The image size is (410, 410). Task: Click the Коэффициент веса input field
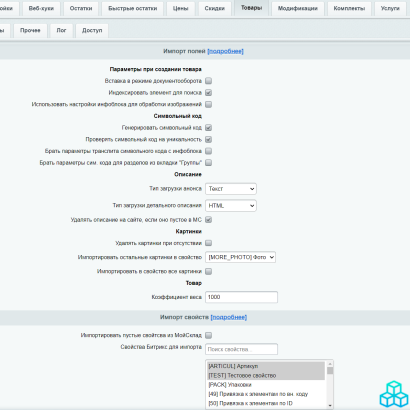241,297
